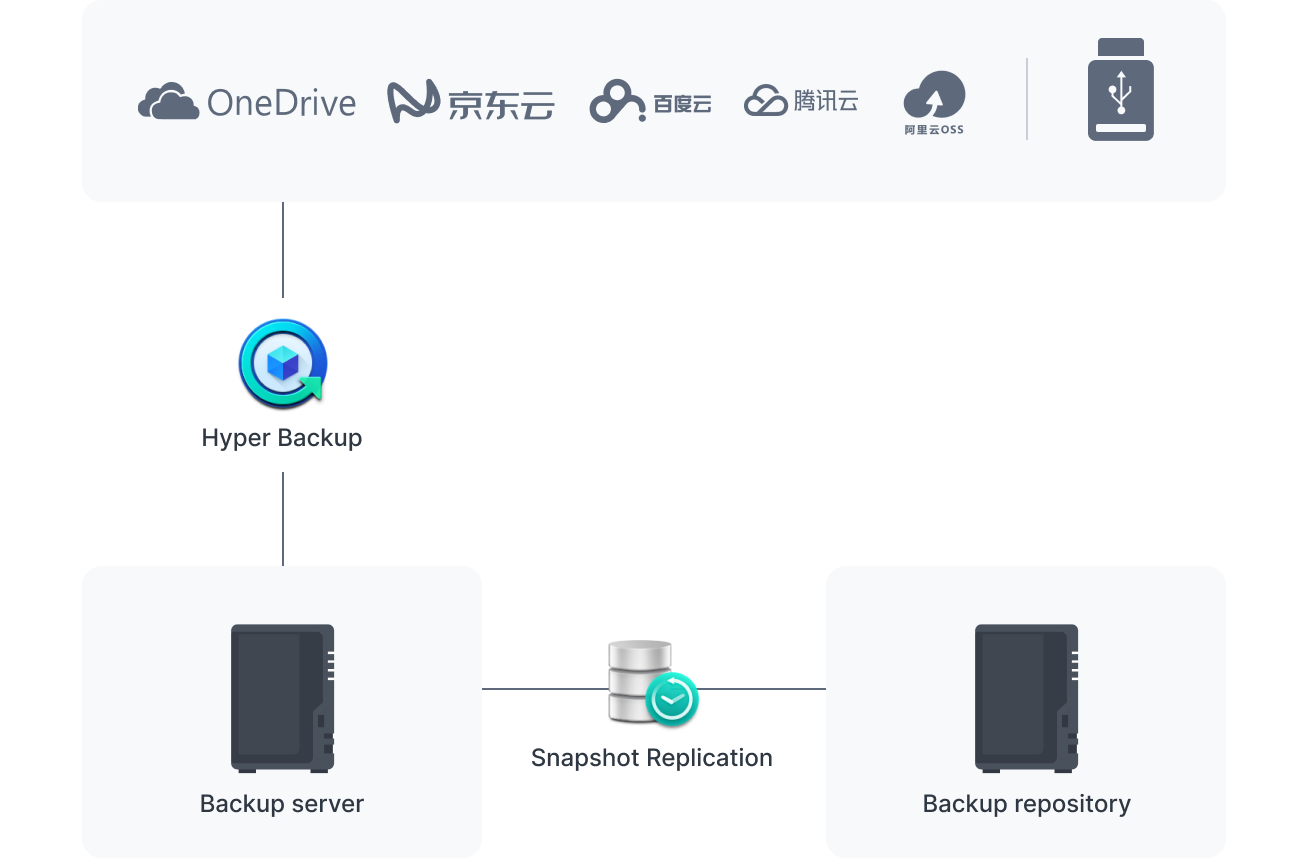Click the Backup repository label
This screenshot has height=858, width=1306.
coord(1026,804)
